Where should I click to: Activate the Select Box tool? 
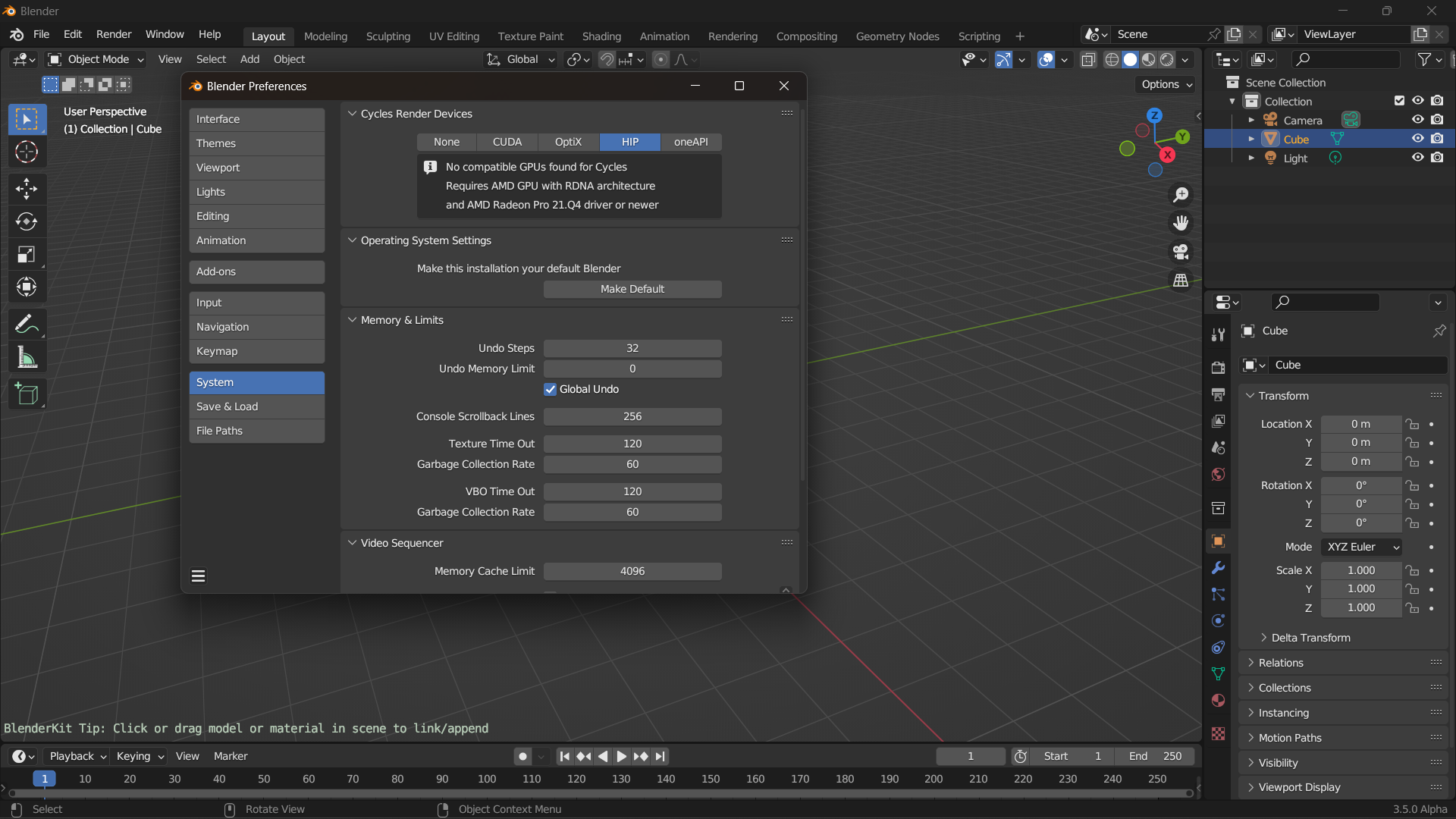(27, 119)
